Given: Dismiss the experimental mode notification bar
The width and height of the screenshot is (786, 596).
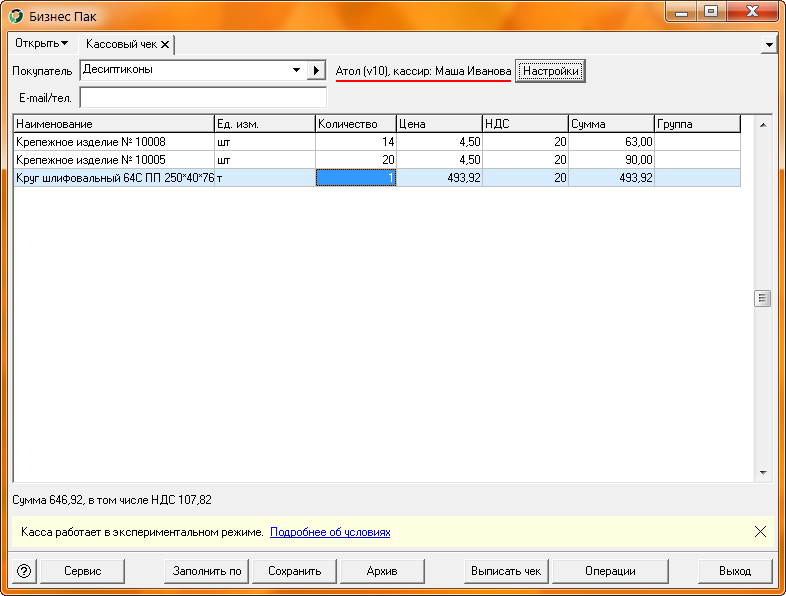Looking at the screenshot, I should [760, 532].
